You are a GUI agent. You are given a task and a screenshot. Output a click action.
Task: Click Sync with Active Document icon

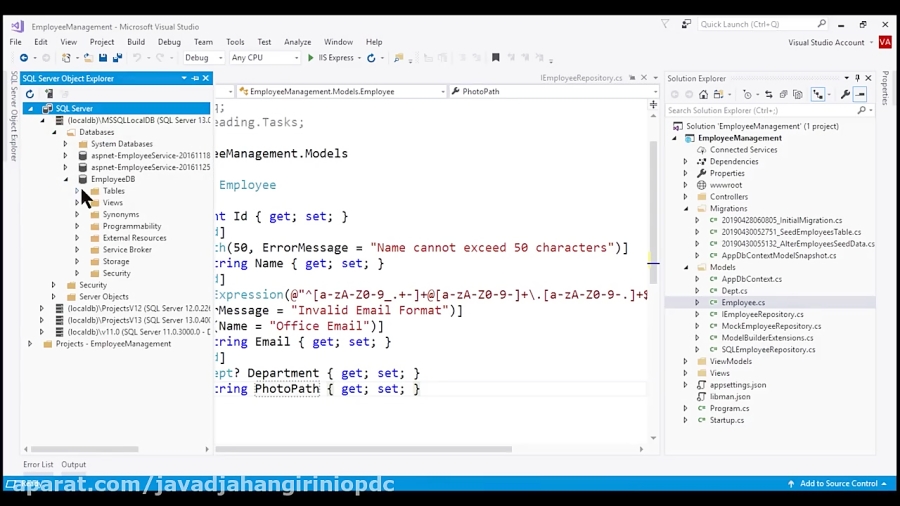(769, 94)
